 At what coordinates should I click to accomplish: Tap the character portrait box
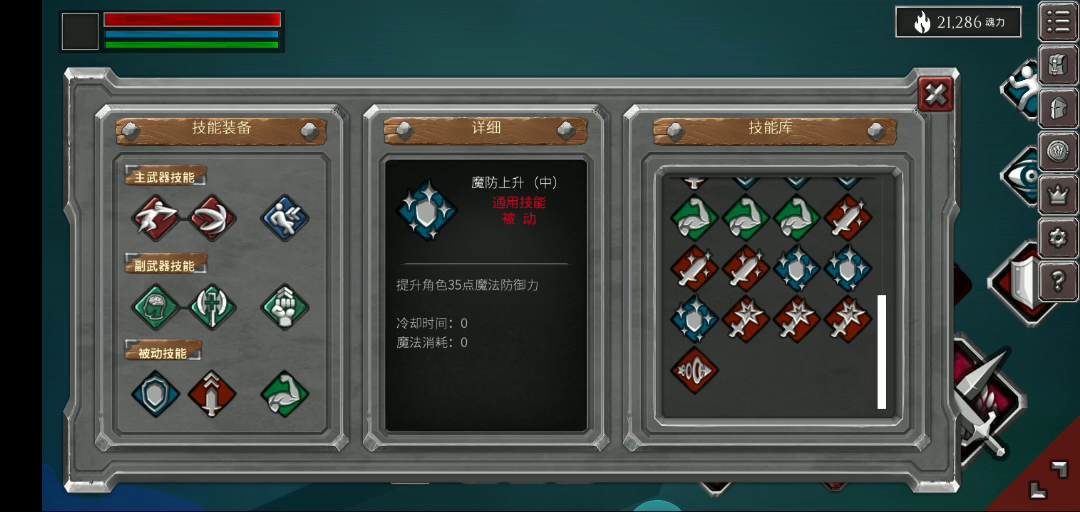click(x=81, y=31)
